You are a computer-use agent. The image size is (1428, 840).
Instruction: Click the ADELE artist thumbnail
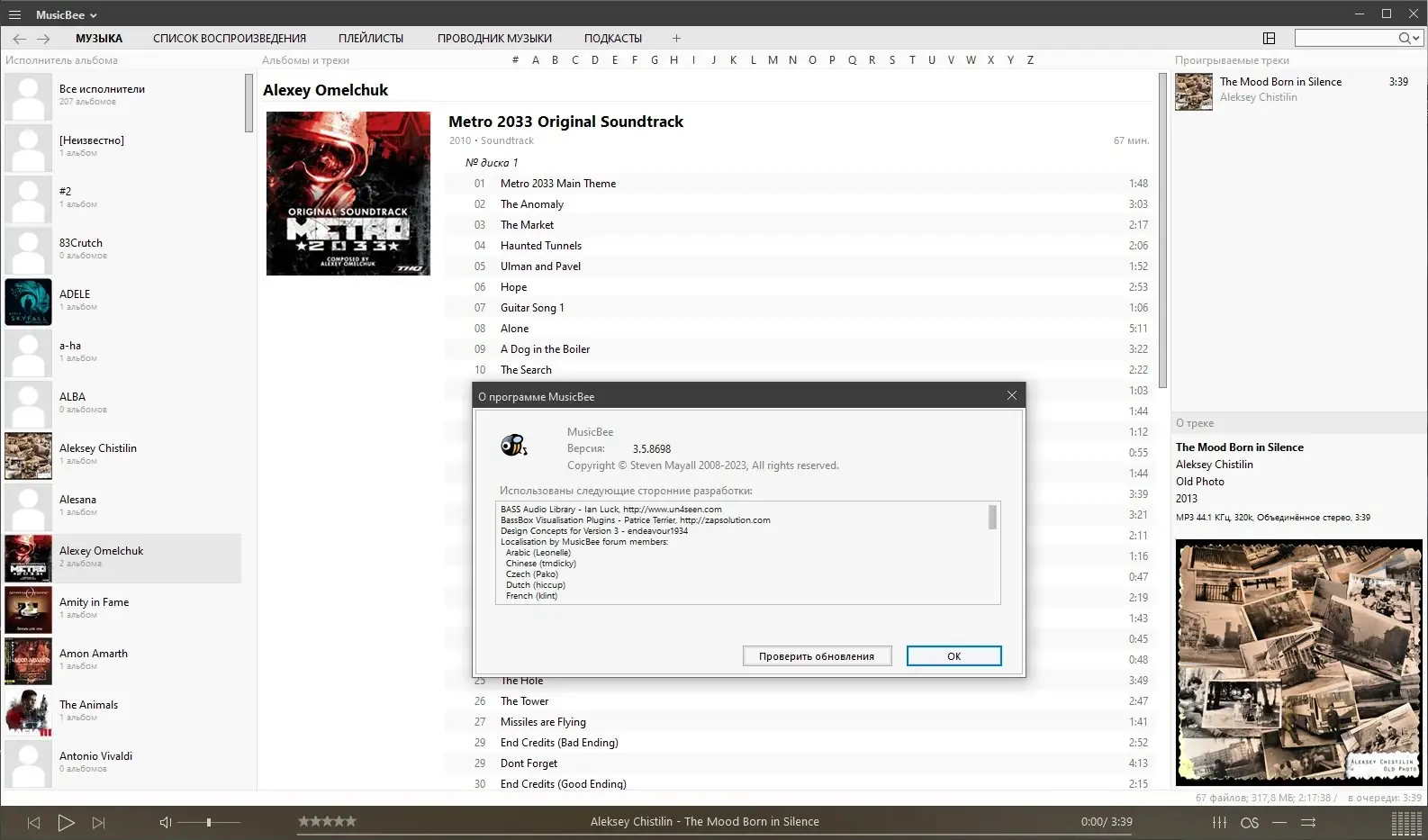[28, 302]
